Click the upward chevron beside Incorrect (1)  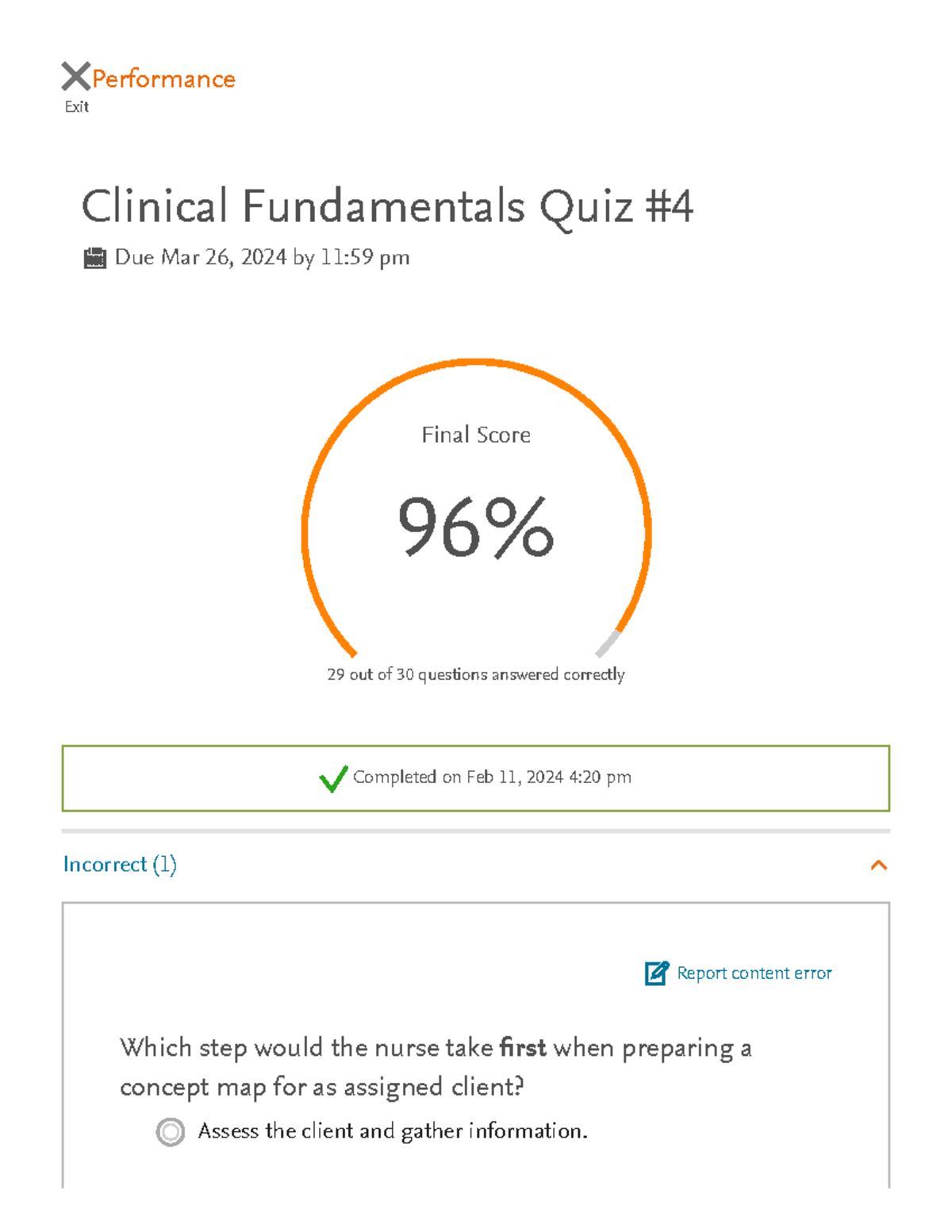point(877,865)
